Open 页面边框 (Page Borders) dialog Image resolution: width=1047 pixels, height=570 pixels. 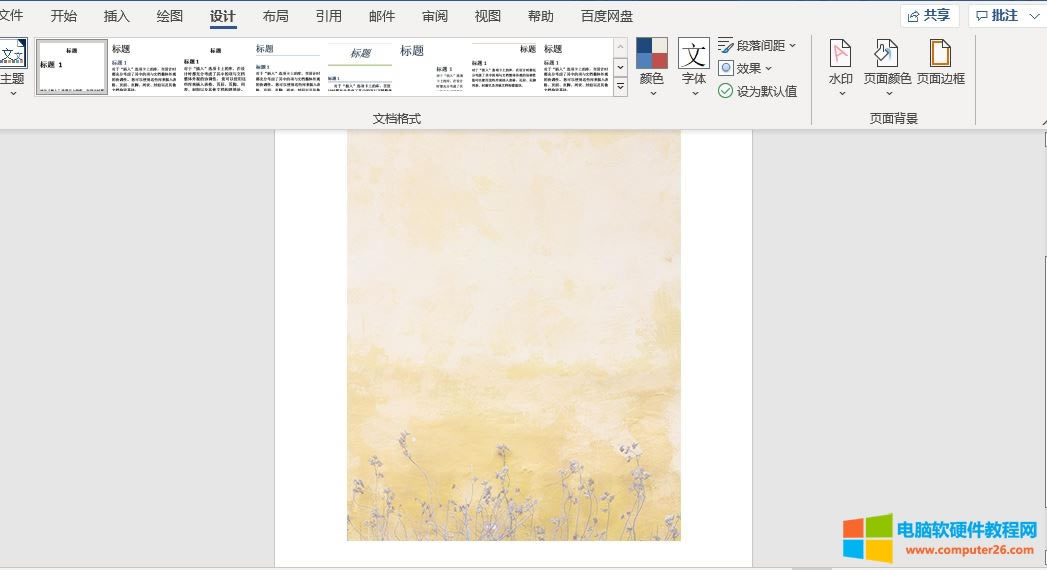click(x=940, y=55)
